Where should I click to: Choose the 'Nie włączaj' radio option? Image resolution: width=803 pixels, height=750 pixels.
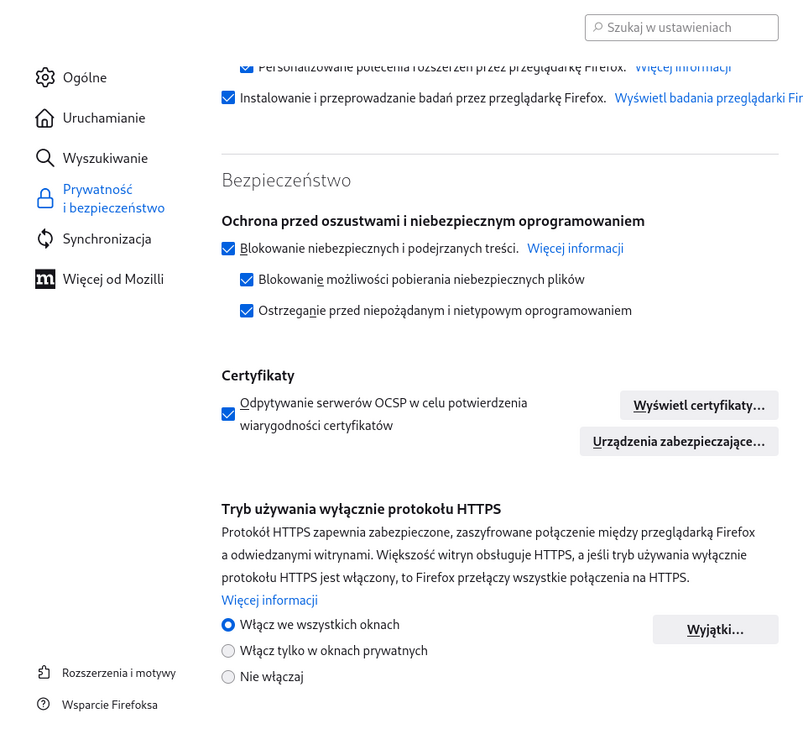(229, 677)
